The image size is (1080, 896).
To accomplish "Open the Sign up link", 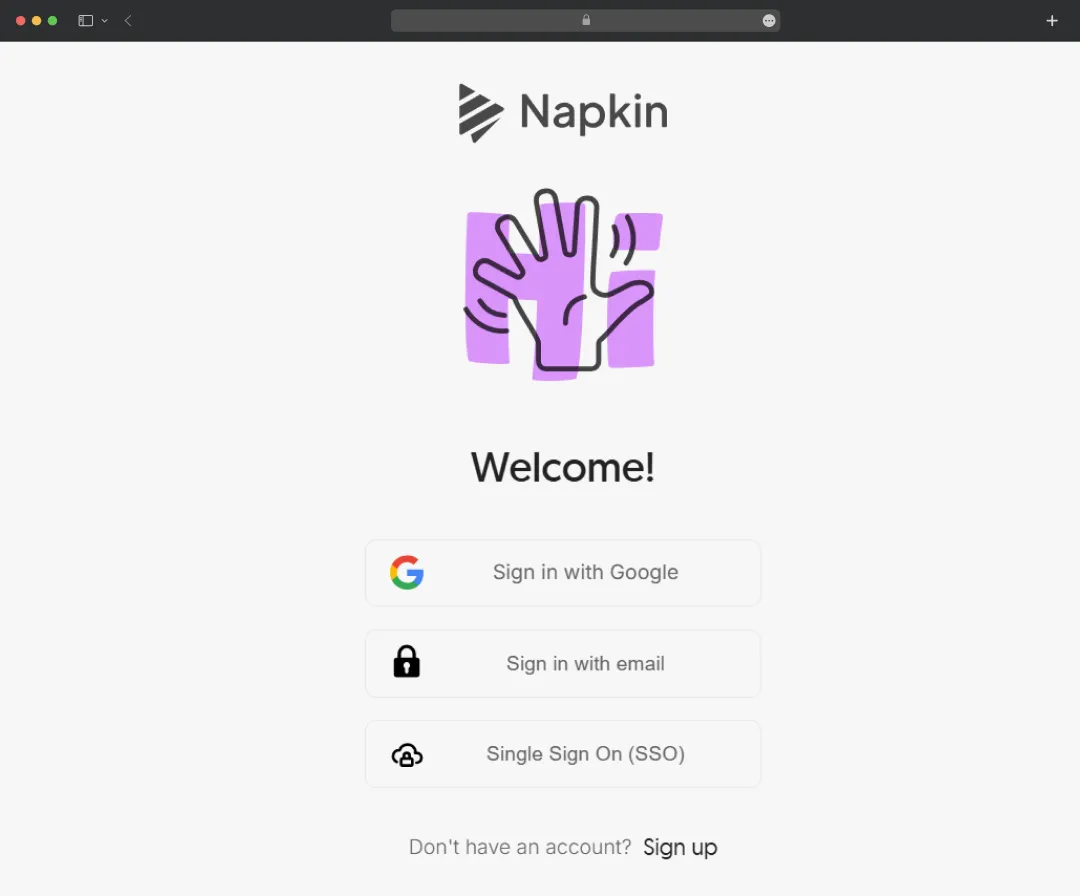I will click(680, 847).
